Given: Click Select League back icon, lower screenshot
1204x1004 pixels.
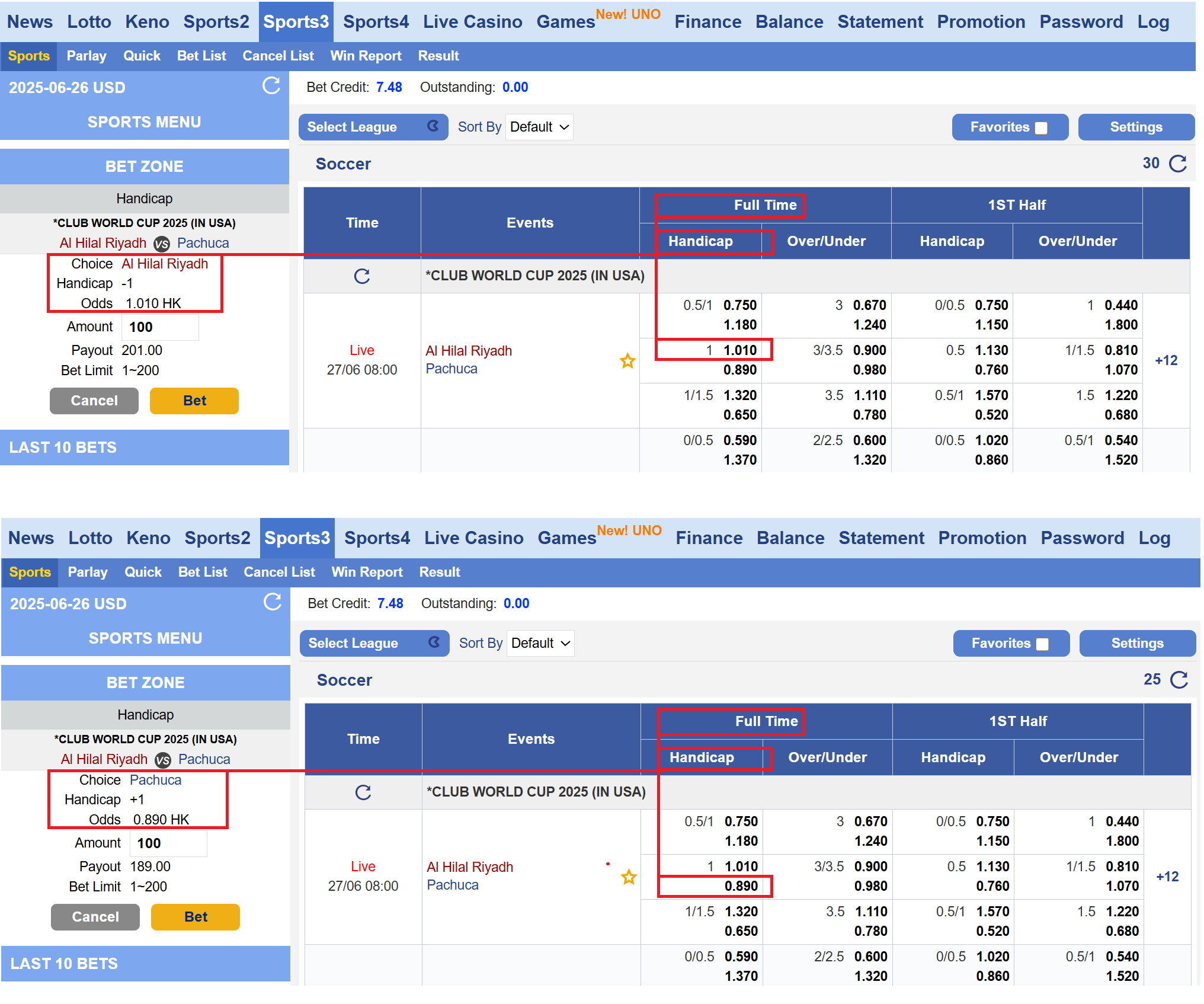Looking at the screenshot, I should [434, 642].
